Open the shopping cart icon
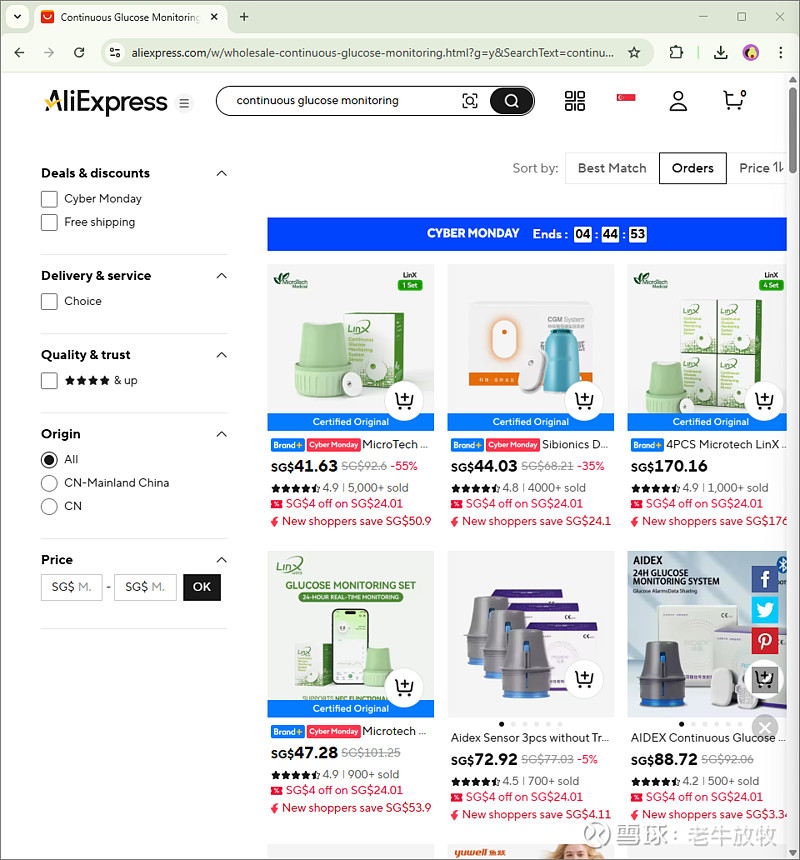 [x=734, y=100]
